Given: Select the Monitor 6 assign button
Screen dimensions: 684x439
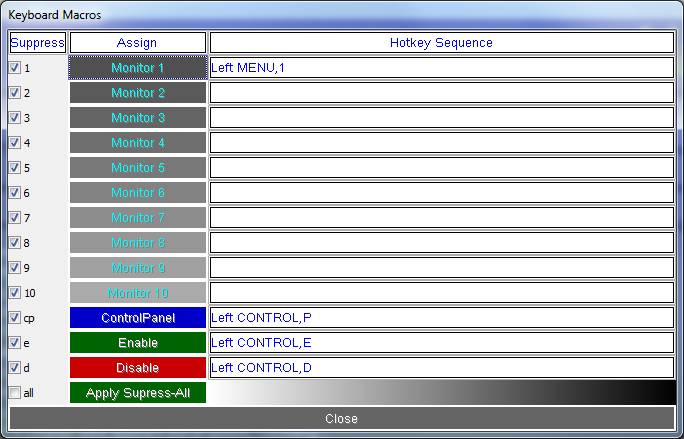Looking at the screenshot, I should pyautogui.click(x=138, y=192).
